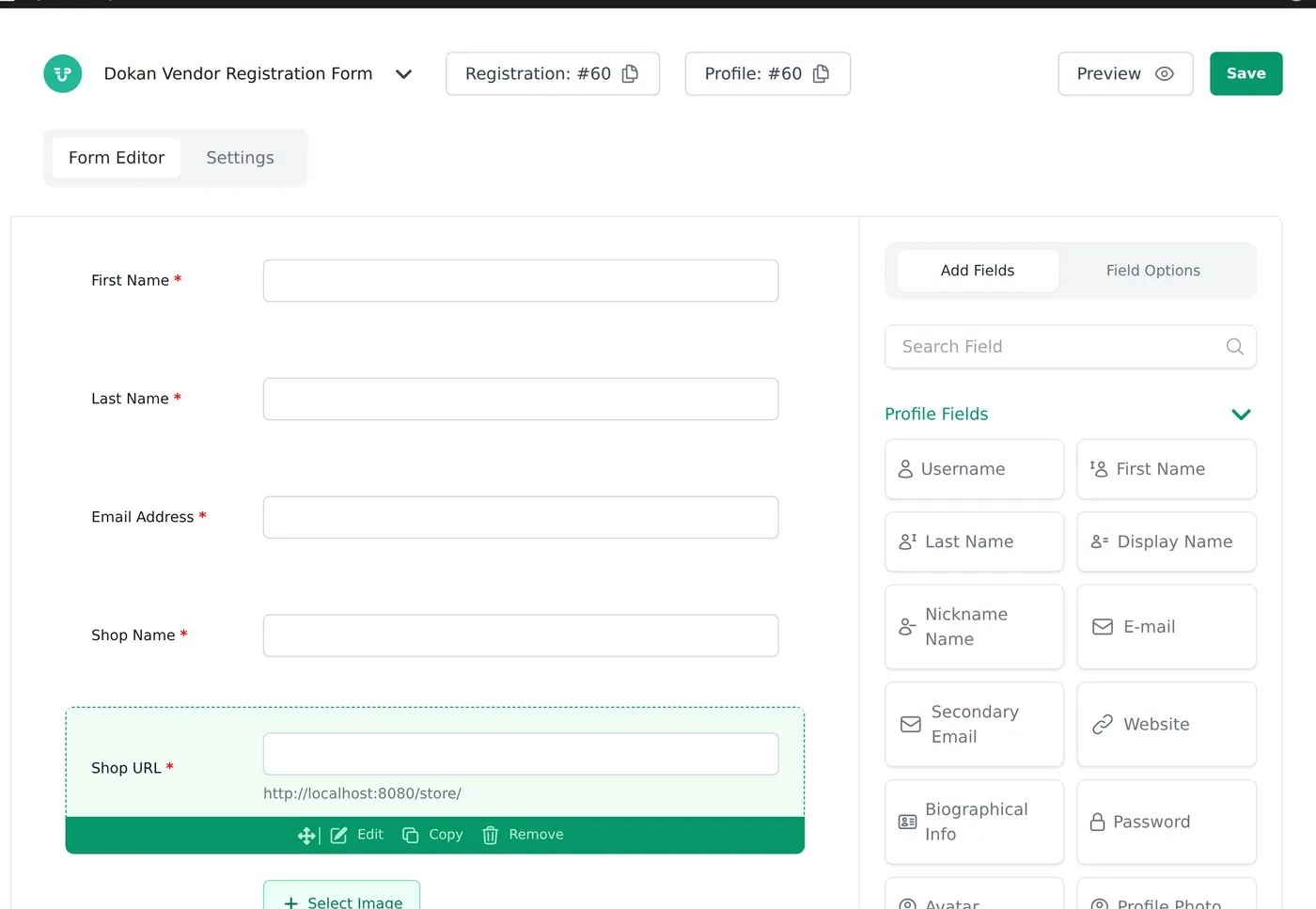Switch to the Form Editor tab
Screen dimensions: 1316x909
tap(117, 158)
